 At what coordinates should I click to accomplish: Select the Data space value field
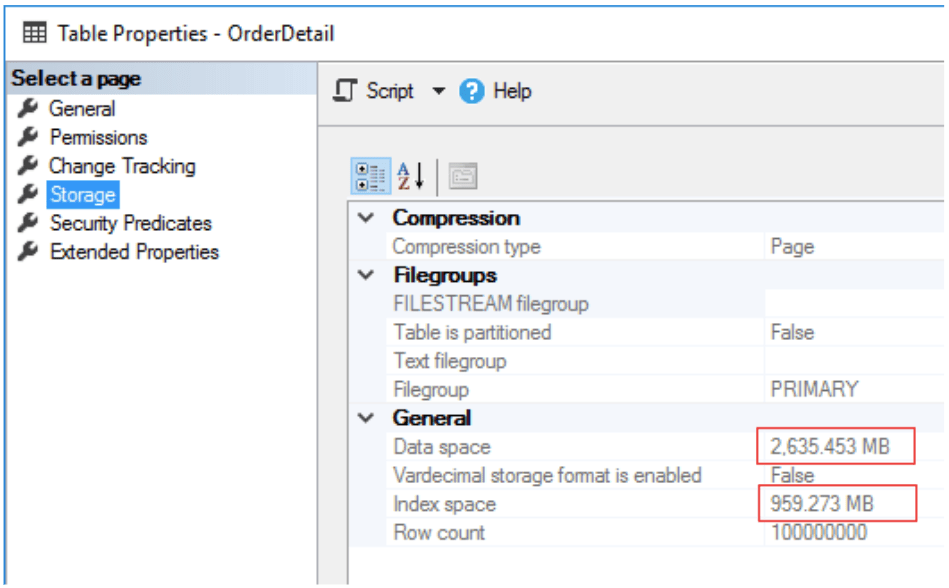[835, 447]
